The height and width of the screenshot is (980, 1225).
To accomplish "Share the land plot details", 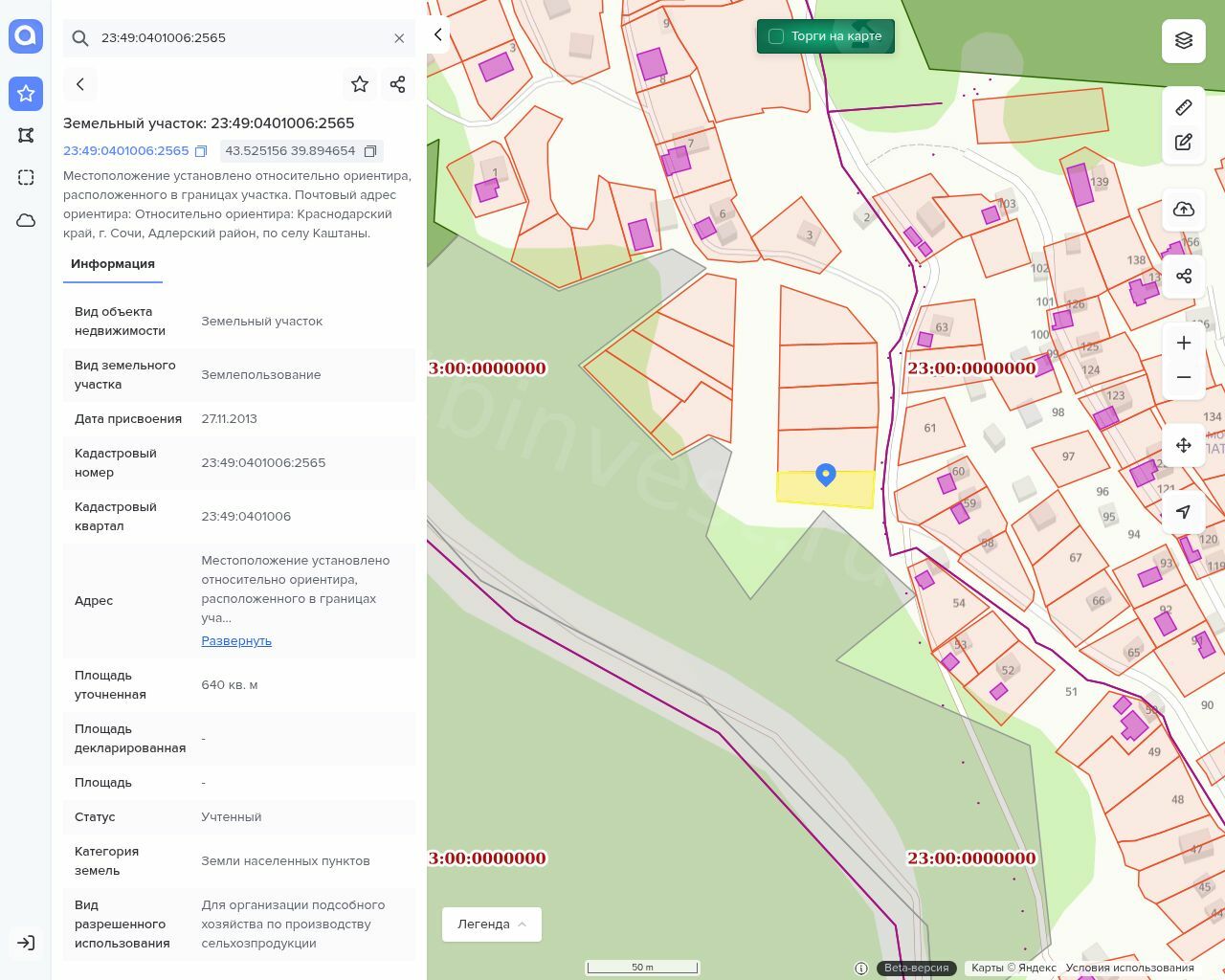I will pos(398,84).
